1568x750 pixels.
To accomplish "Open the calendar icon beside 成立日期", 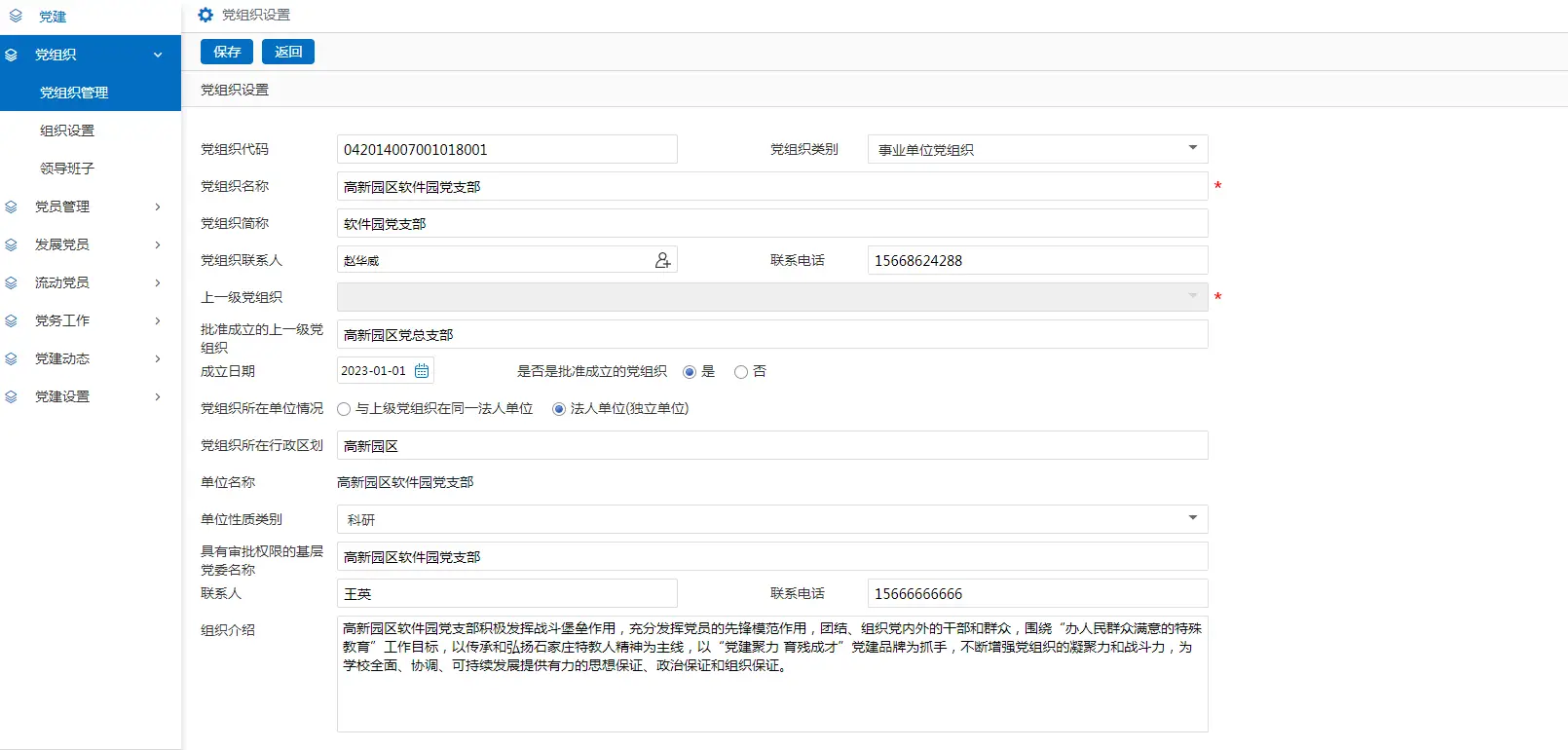I will coord(422,371).
